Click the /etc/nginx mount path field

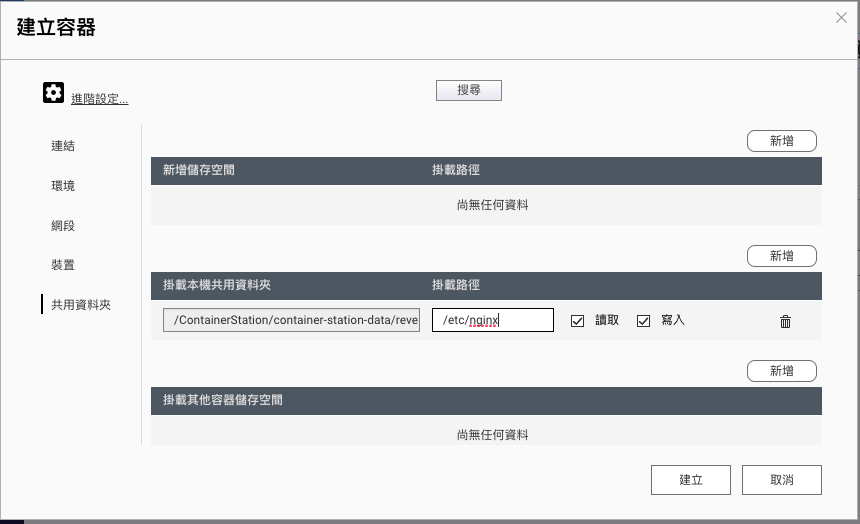pos(493,320)
